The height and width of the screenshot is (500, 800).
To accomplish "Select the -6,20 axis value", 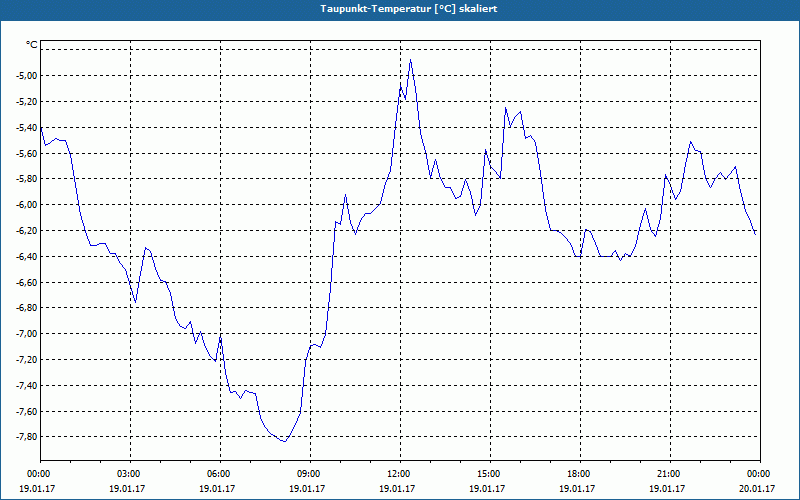I will (x=27, y=231).
